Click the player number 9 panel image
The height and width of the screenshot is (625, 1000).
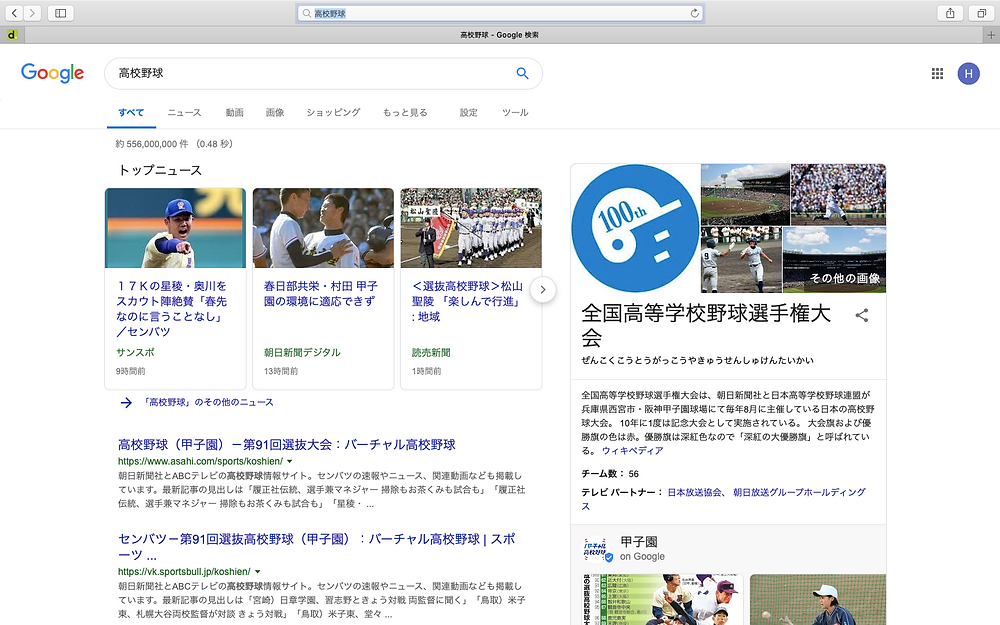(x=741, y=260)
